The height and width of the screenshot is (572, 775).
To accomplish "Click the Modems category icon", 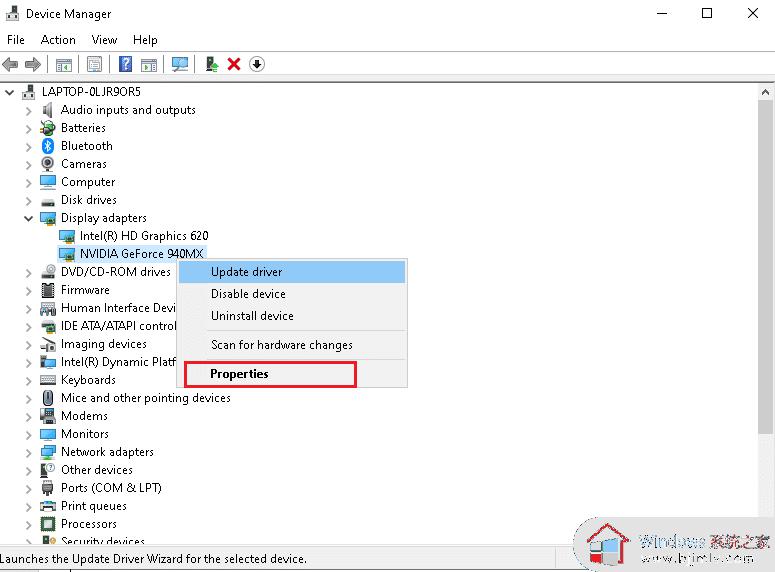I will click(48, 416).
